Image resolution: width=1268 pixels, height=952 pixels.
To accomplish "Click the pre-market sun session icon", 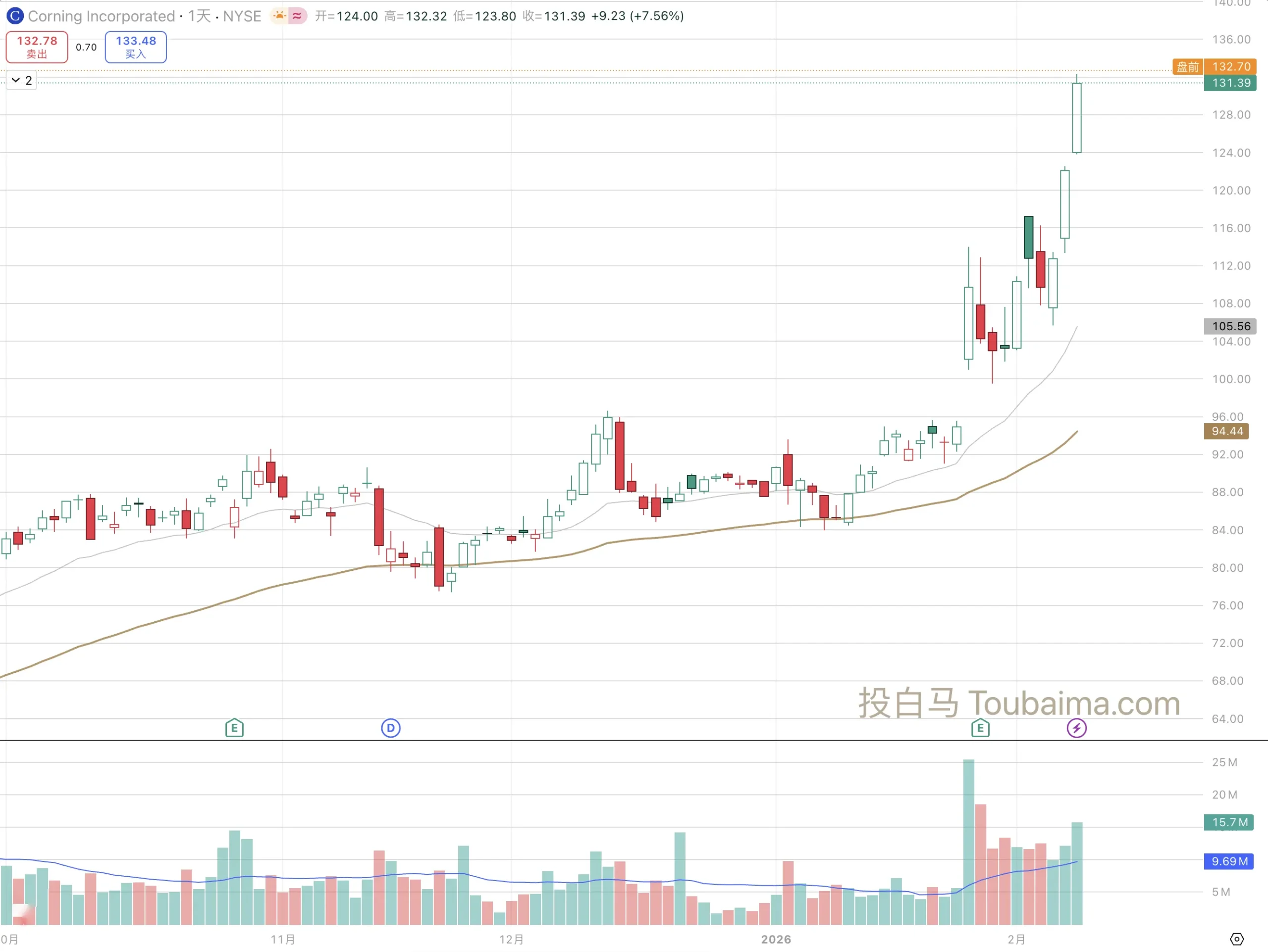I will [279, 16].
